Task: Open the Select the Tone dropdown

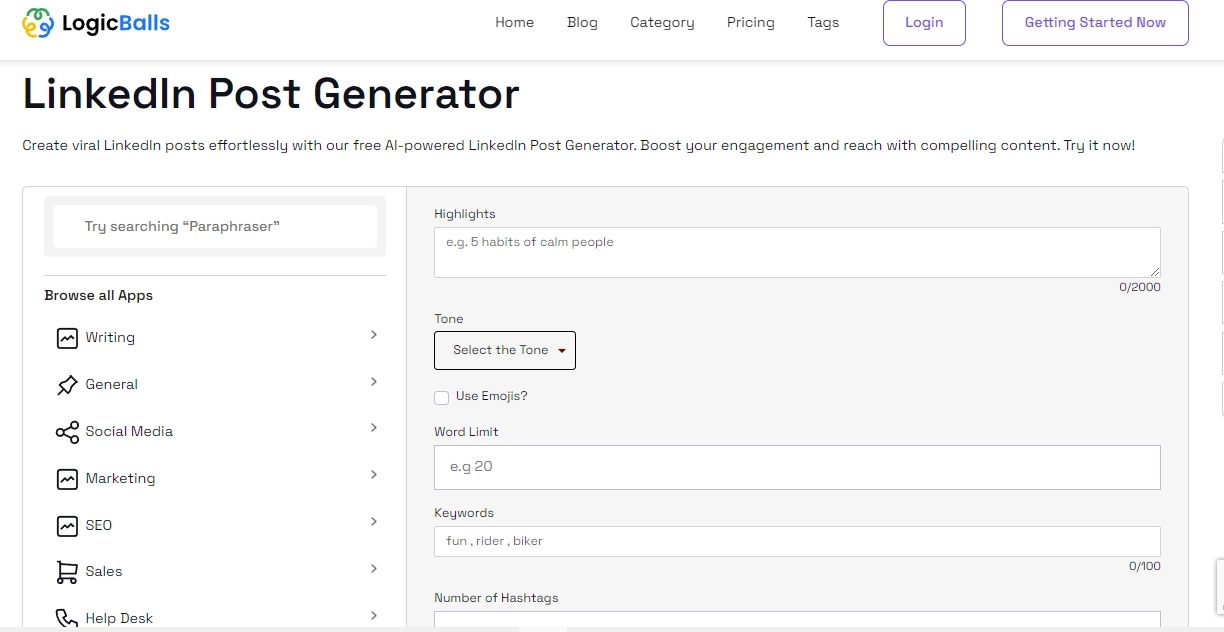Action: [x=504, y=350]
